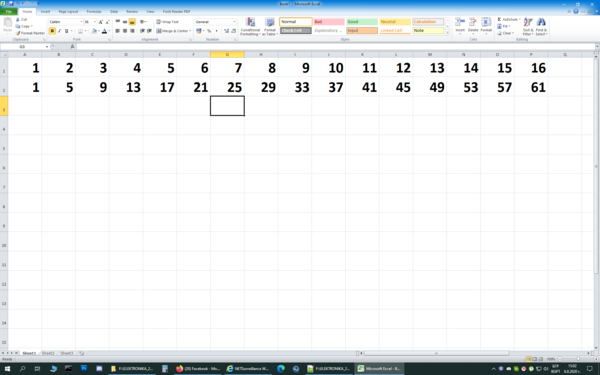Expand the font size dropdown
Screen dimensions: 600x375
[x=95, y=22]
